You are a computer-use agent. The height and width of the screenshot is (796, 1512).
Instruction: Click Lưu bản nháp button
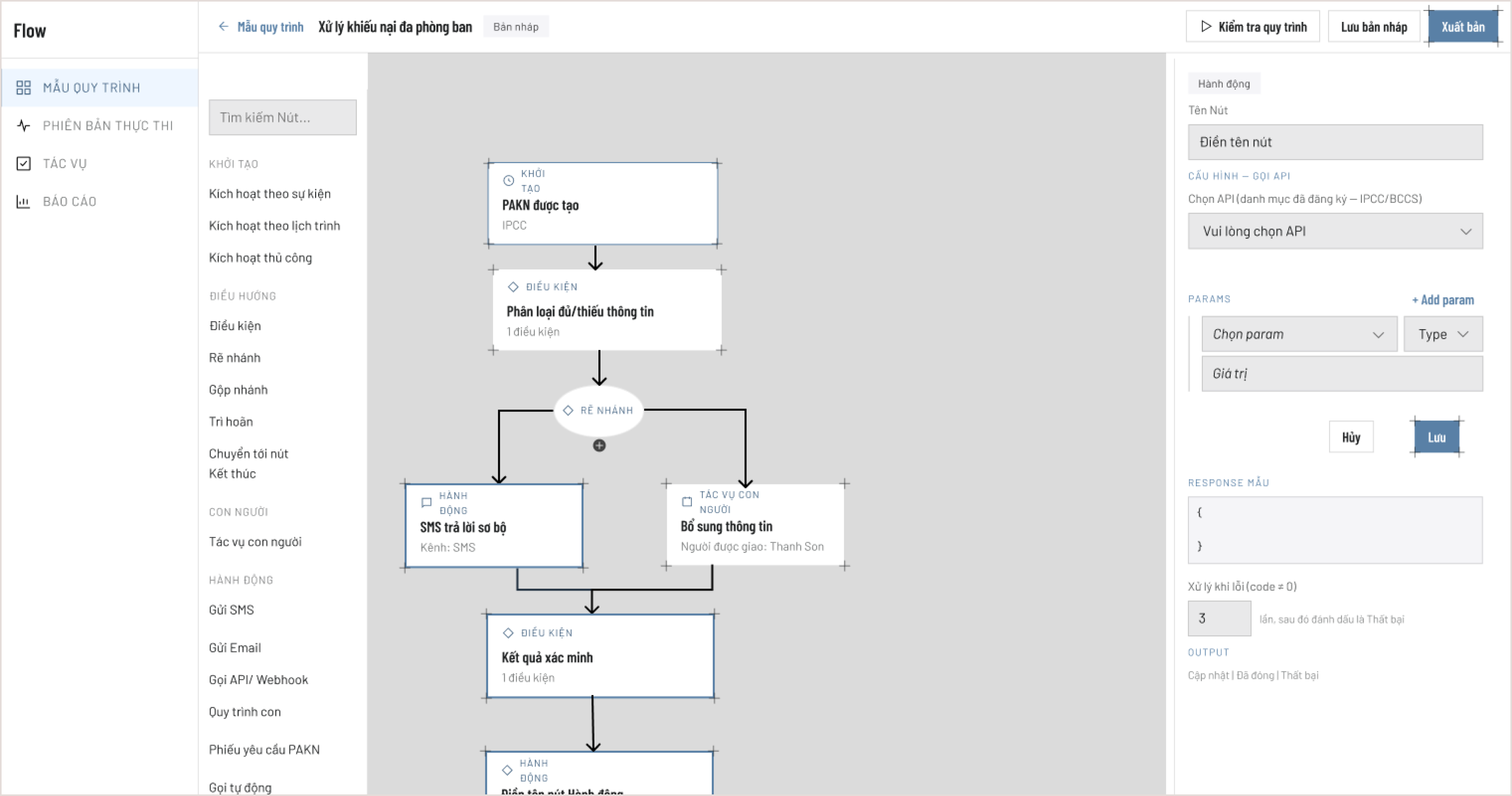(1374, 26)
